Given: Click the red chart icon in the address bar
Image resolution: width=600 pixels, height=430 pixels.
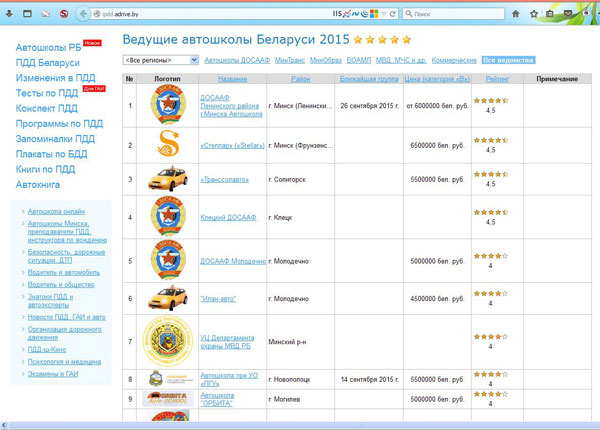Looking at the screenshot, I should [347, 14].
